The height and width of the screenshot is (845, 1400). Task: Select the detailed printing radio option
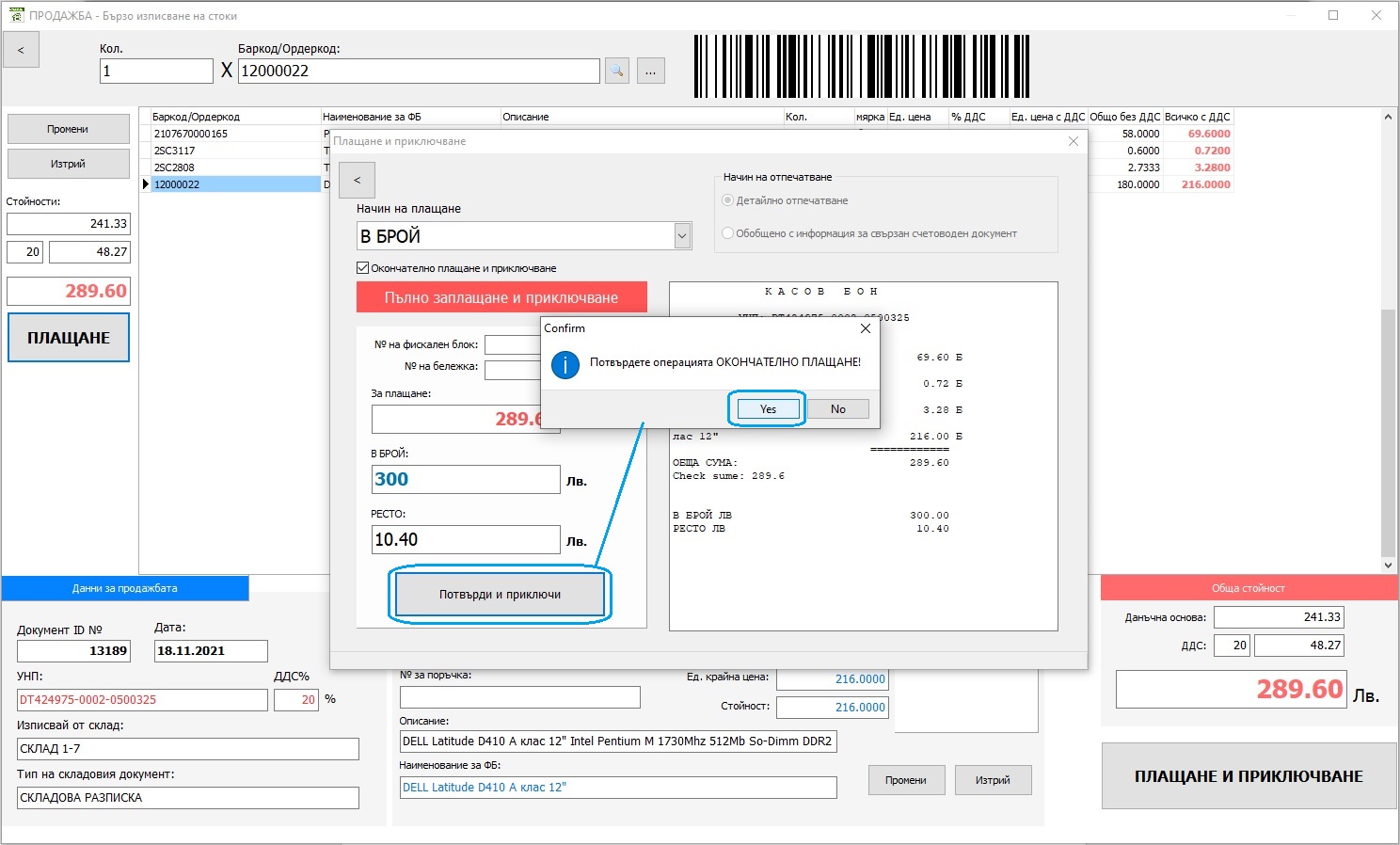coord(727,200)
